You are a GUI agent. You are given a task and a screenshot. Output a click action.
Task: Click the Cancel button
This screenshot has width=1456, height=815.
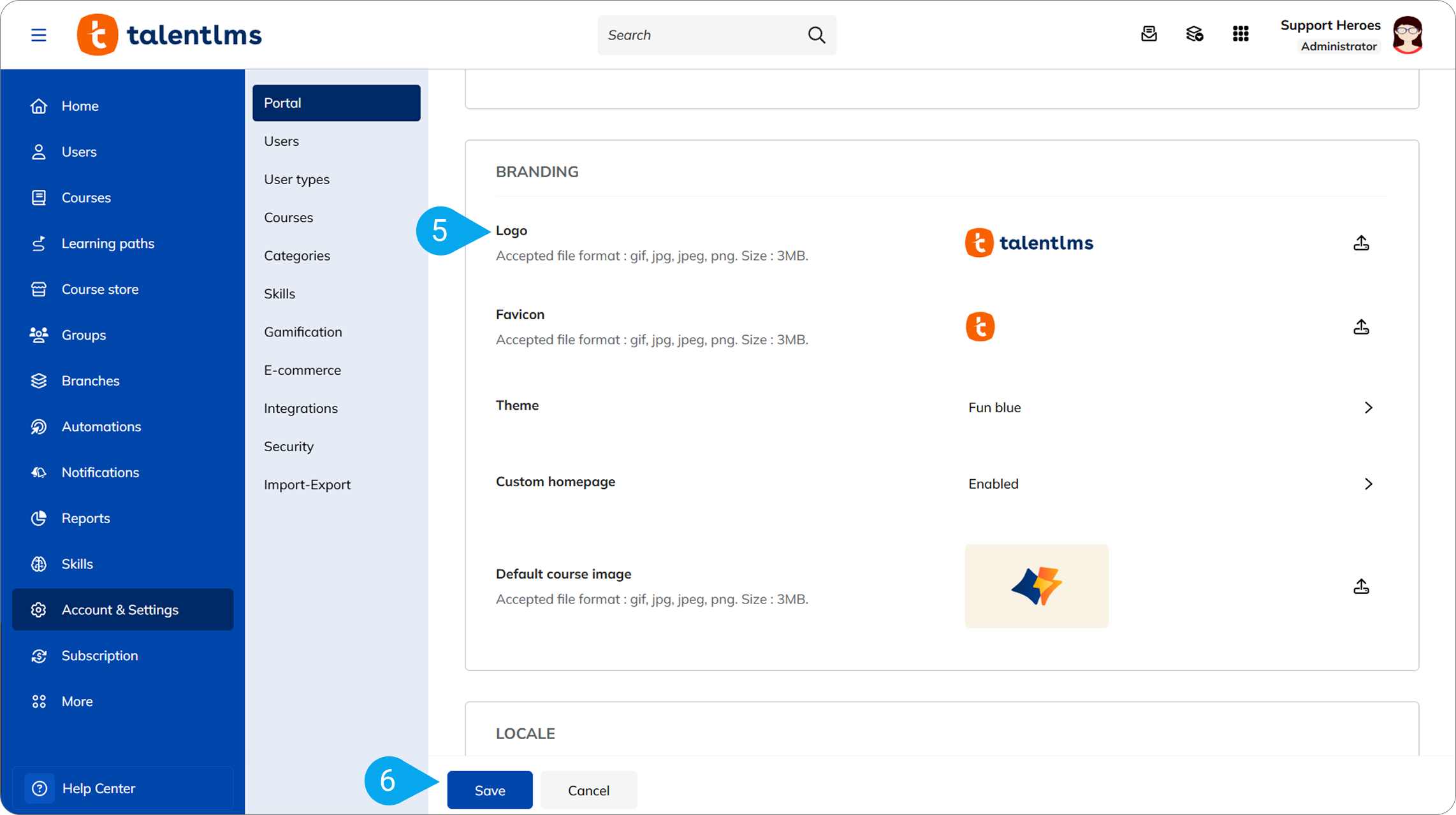pos(588,790)
